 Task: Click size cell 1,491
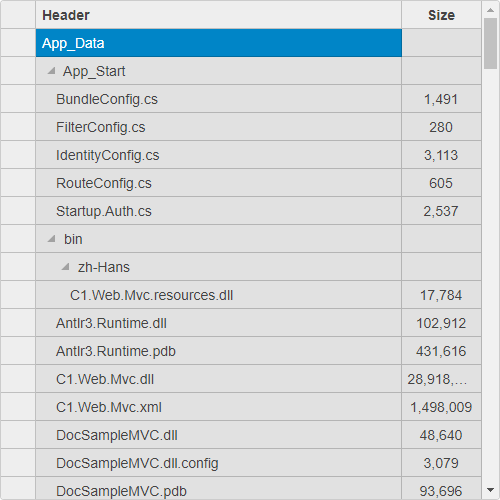click(x=441, y=99)
